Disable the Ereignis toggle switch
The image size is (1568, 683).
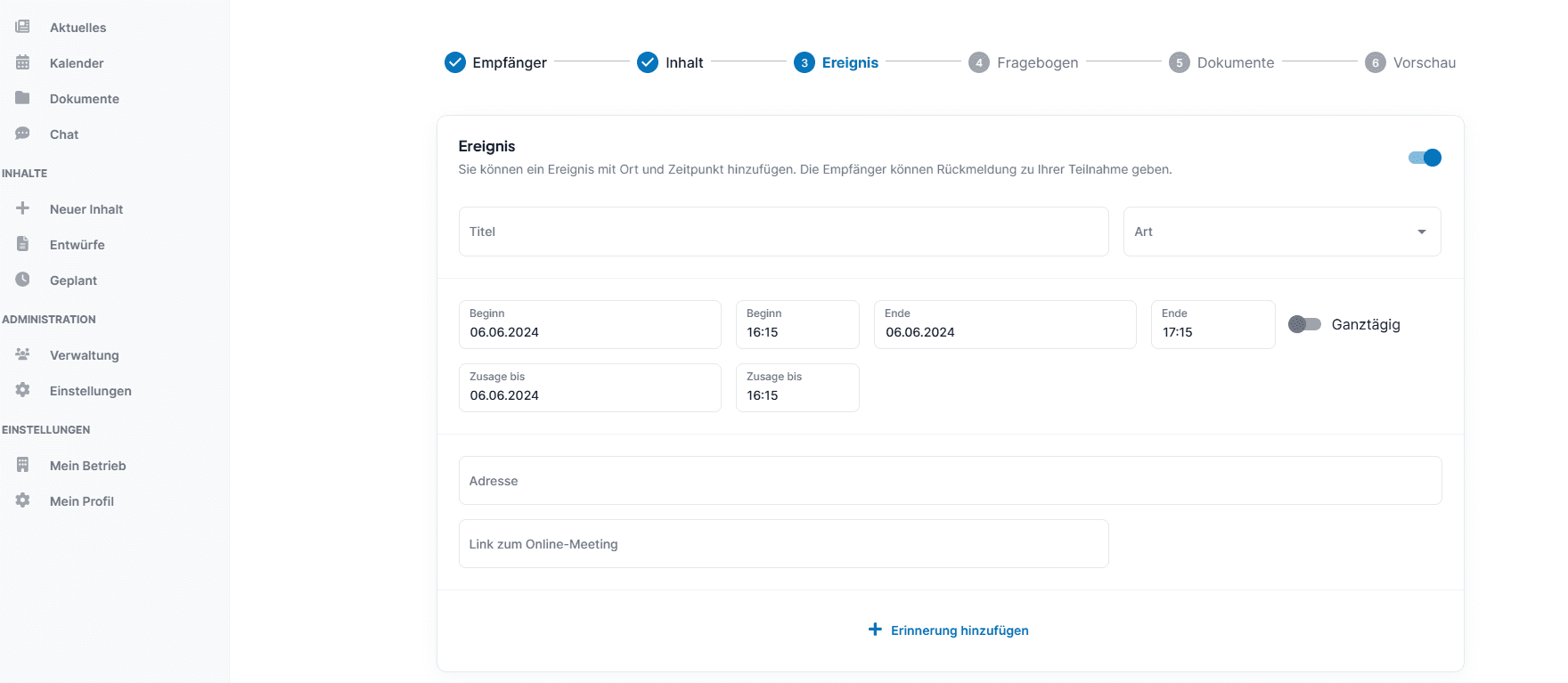(1425, 158)
